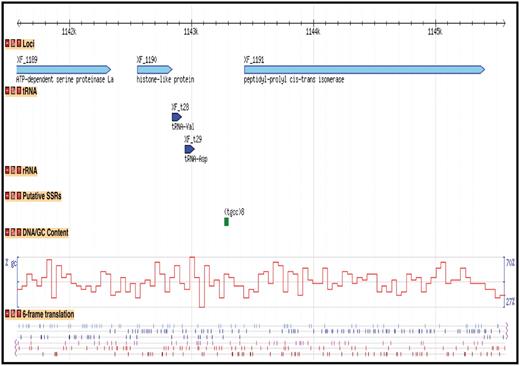
Task: Click the right arrowhead of the ruler
Action: coord(504,23)
